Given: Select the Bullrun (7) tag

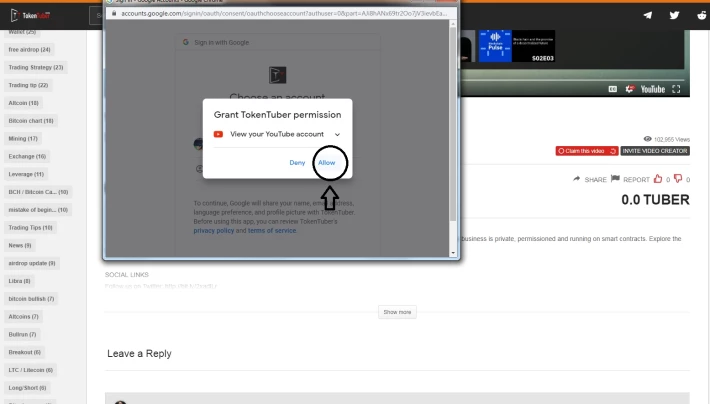Looking at the screenshot, I should click(22, 335).
